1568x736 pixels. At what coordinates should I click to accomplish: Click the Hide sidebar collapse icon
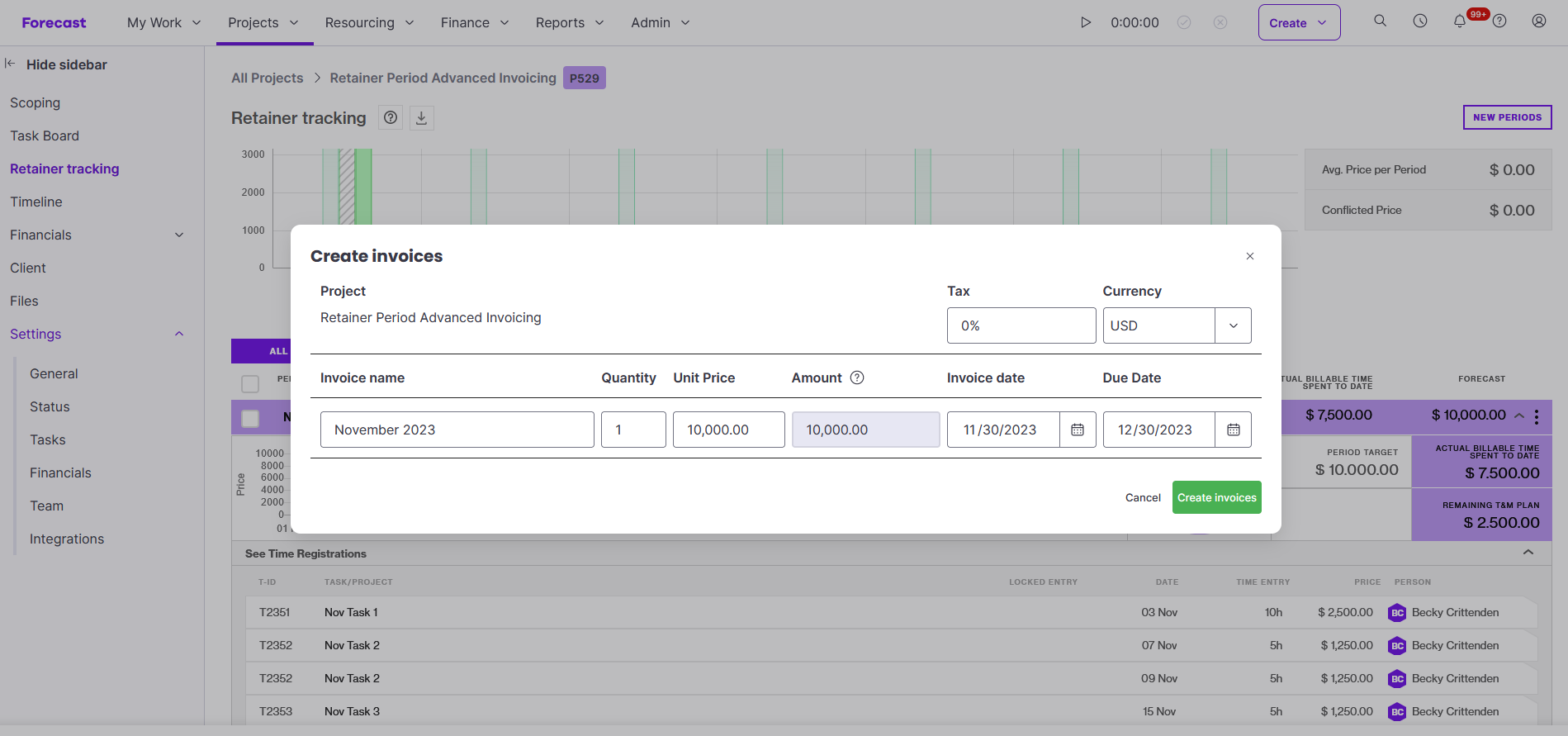[10, 64]
